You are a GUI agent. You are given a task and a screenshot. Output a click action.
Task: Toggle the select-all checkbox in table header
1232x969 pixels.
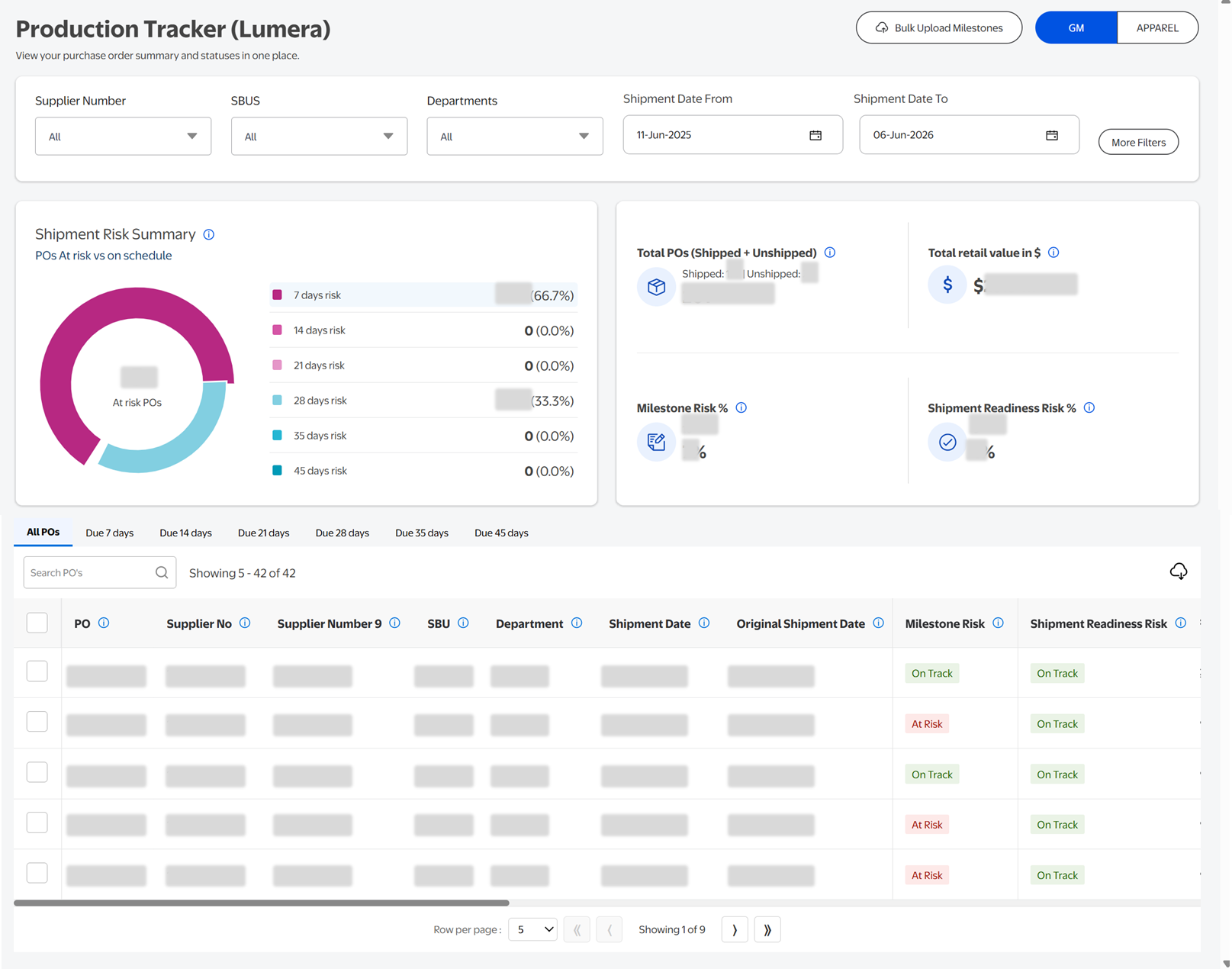pos(37,623)
